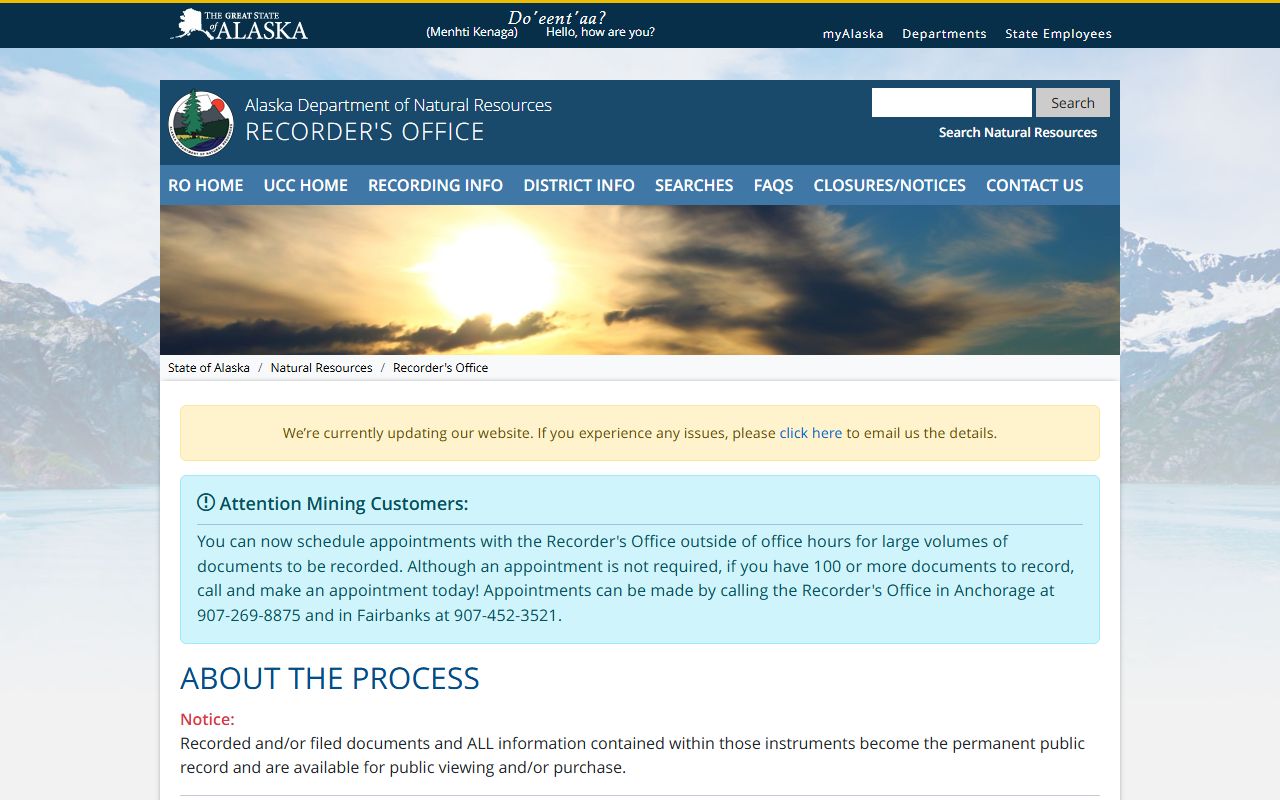
Task: Open the DISTRICT INFO menu
Action: pos(579,185)
